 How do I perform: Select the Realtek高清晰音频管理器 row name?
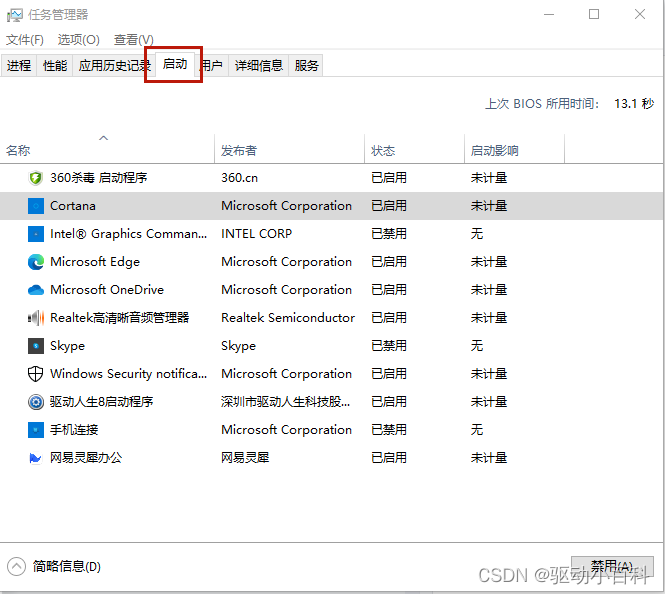click(120, 318)
